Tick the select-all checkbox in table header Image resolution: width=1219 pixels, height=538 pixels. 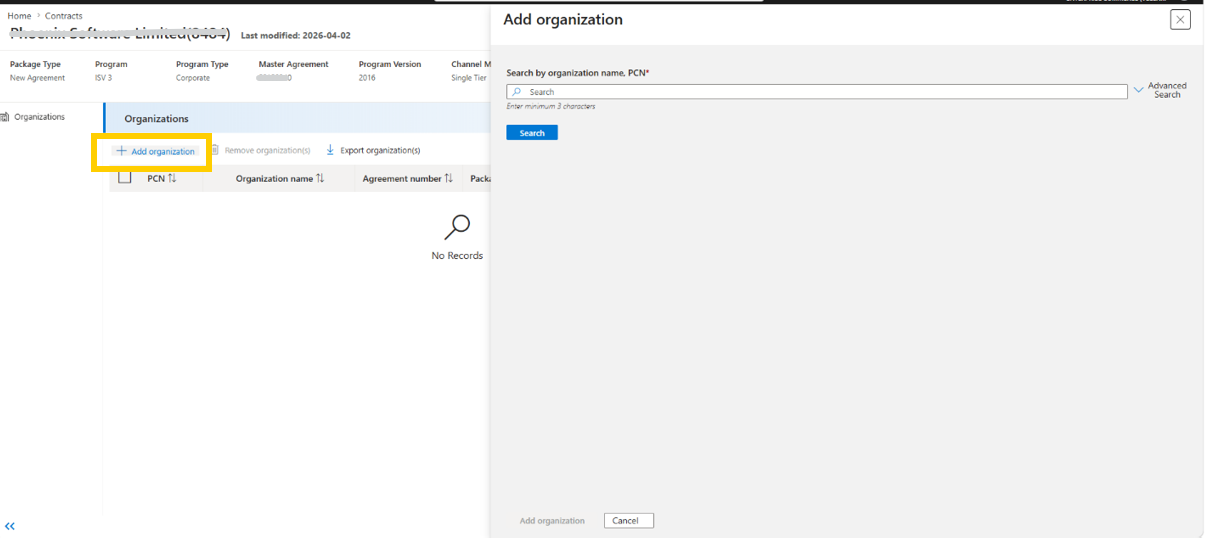tap(125, 178)
